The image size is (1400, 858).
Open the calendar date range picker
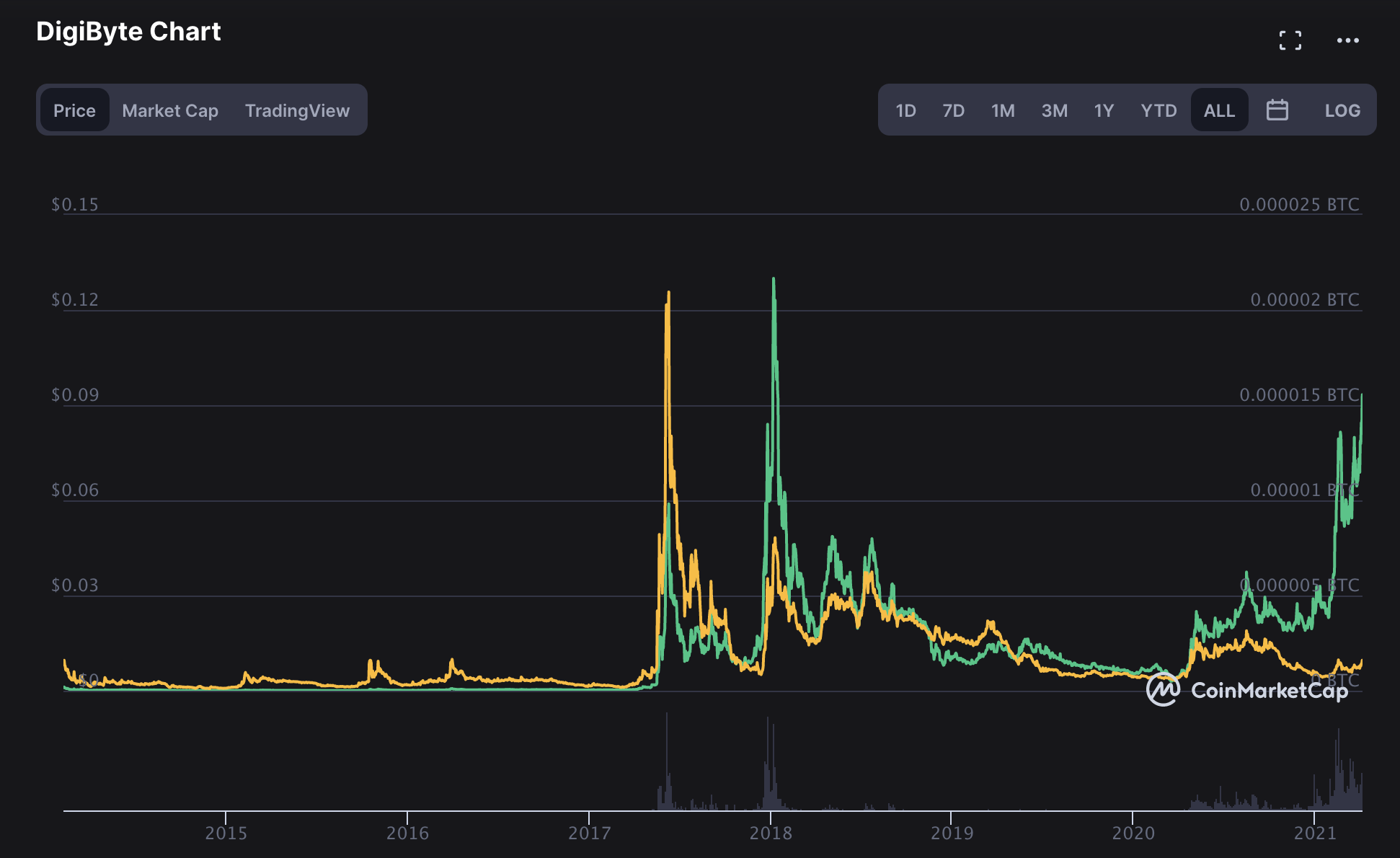pyautogui.click(x=1277, y=110)
